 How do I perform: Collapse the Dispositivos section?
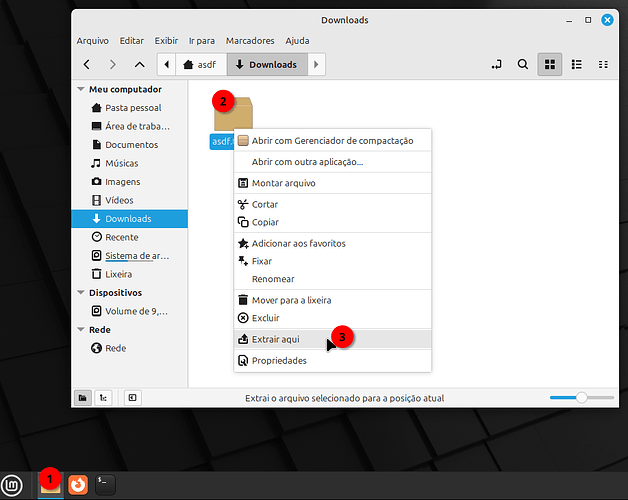point(81,293)
